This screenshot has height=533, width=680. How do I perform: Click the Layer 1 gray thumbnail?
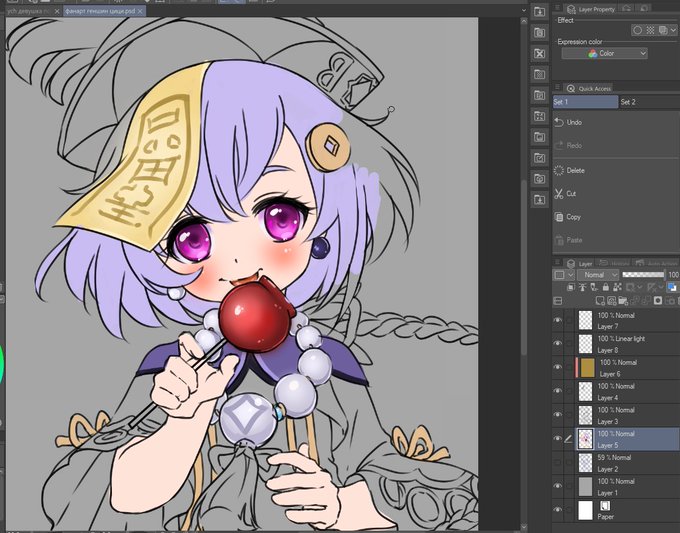(585, 487)
